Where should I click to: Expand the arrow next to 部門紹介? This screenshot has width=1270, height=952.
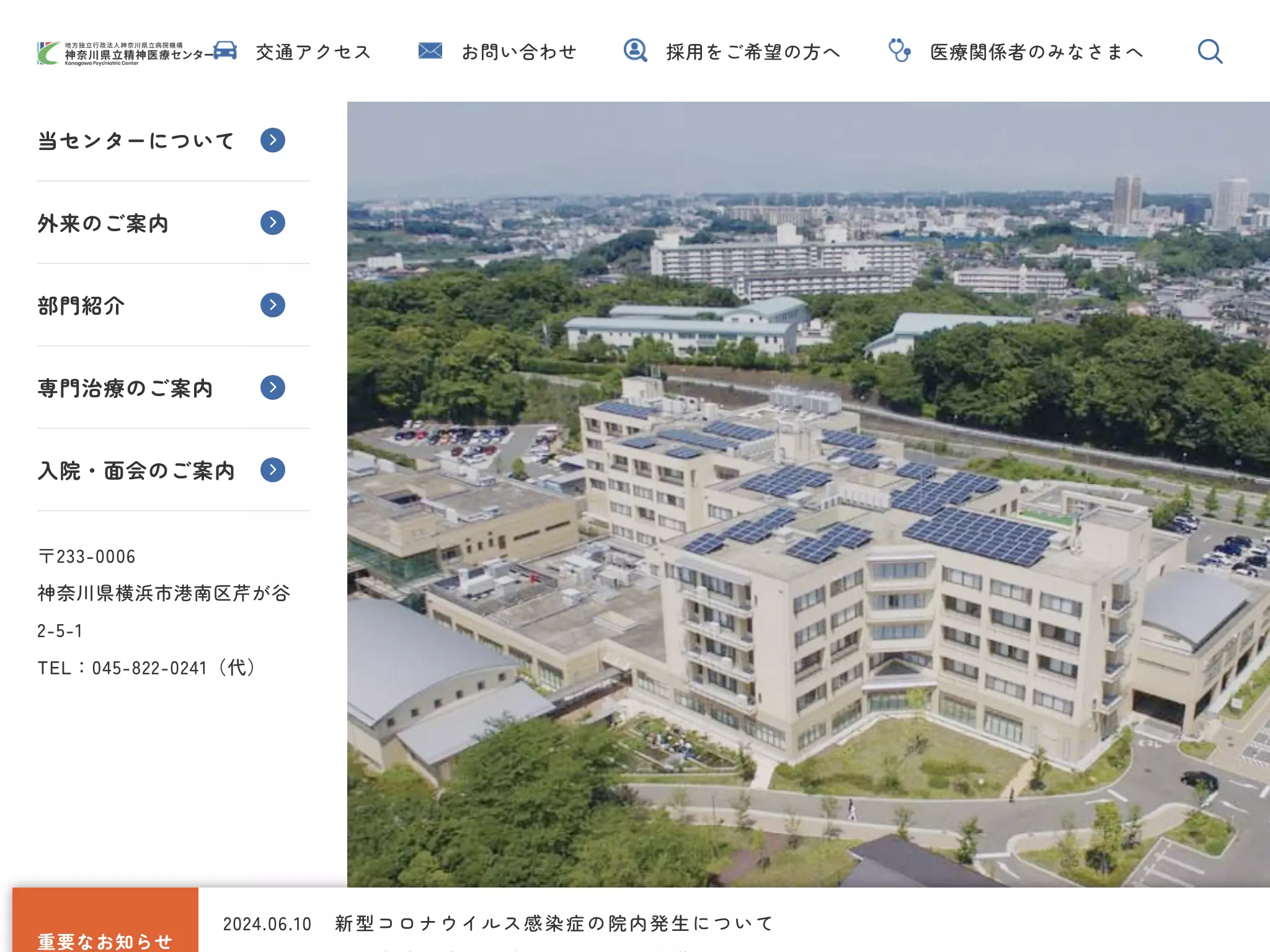coord(273,305)
